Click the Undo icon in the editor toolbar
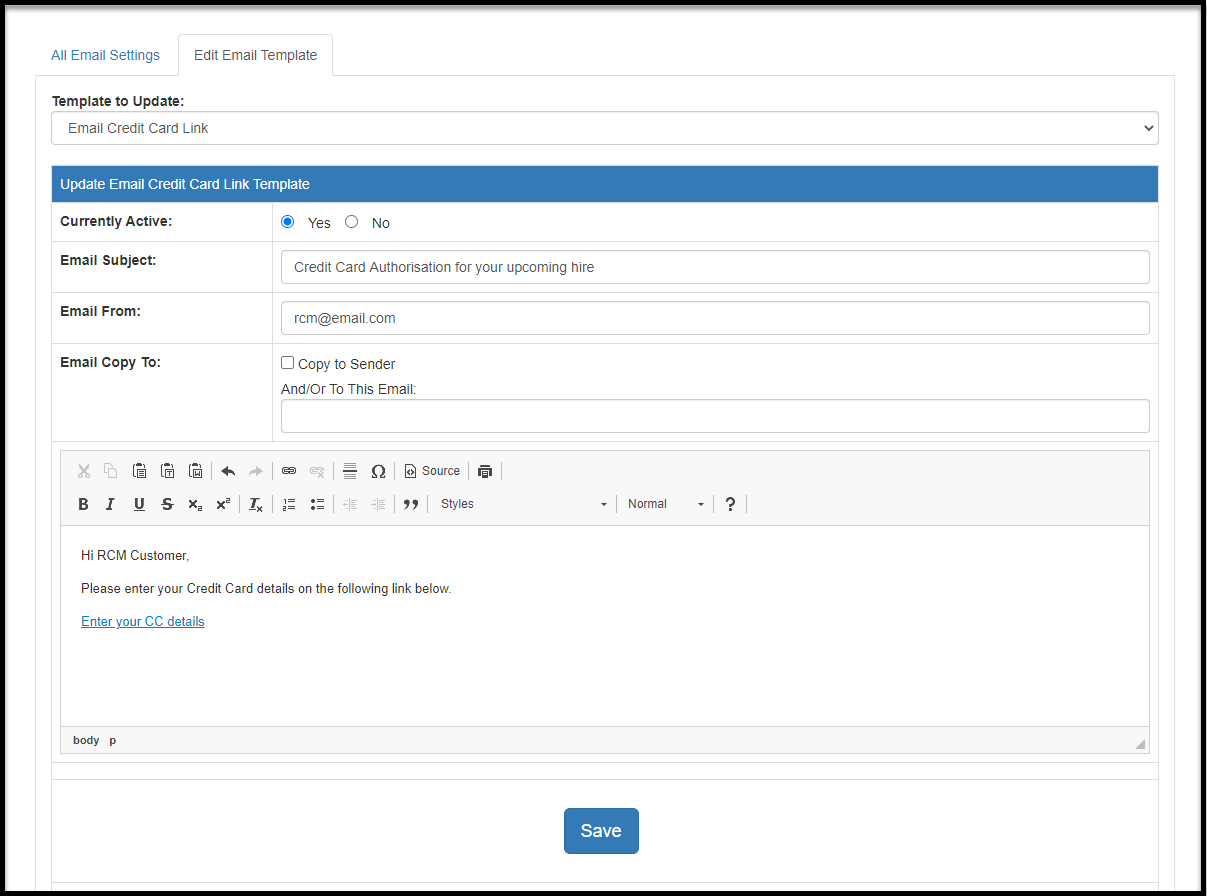Image resolution: width=1207 pixels, height=896 pixels. pyautogui.click(x=227, y=470)
